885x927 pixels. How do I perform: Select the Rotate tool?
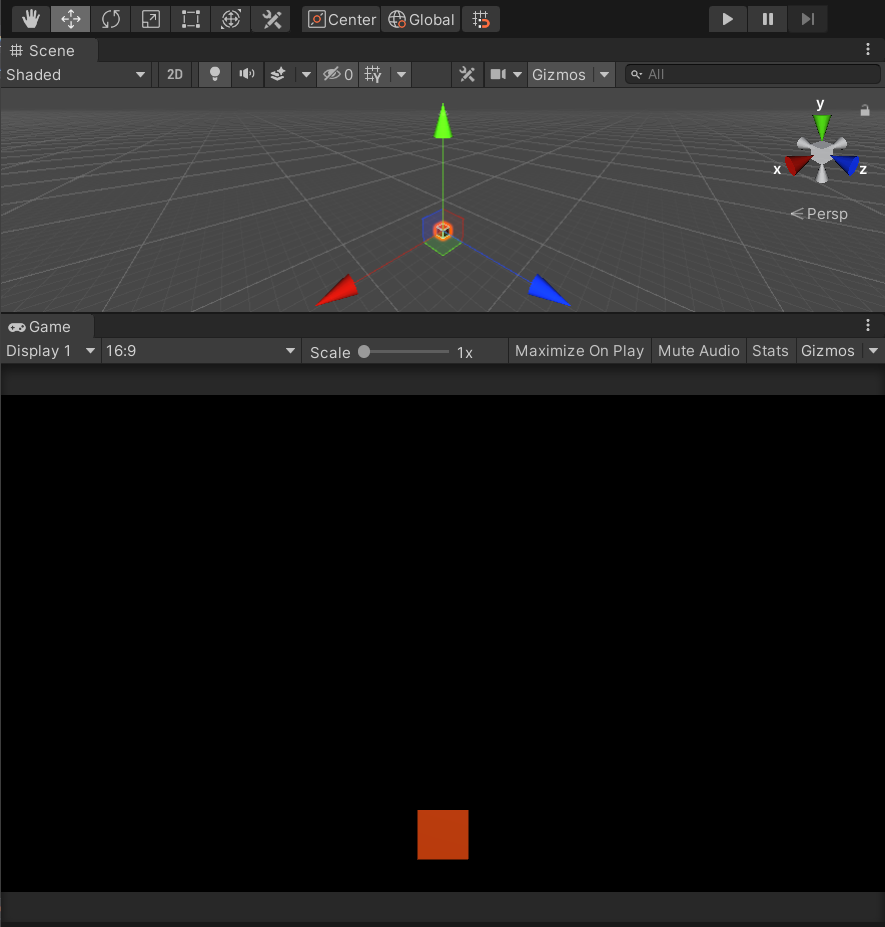tap(110, 18)
